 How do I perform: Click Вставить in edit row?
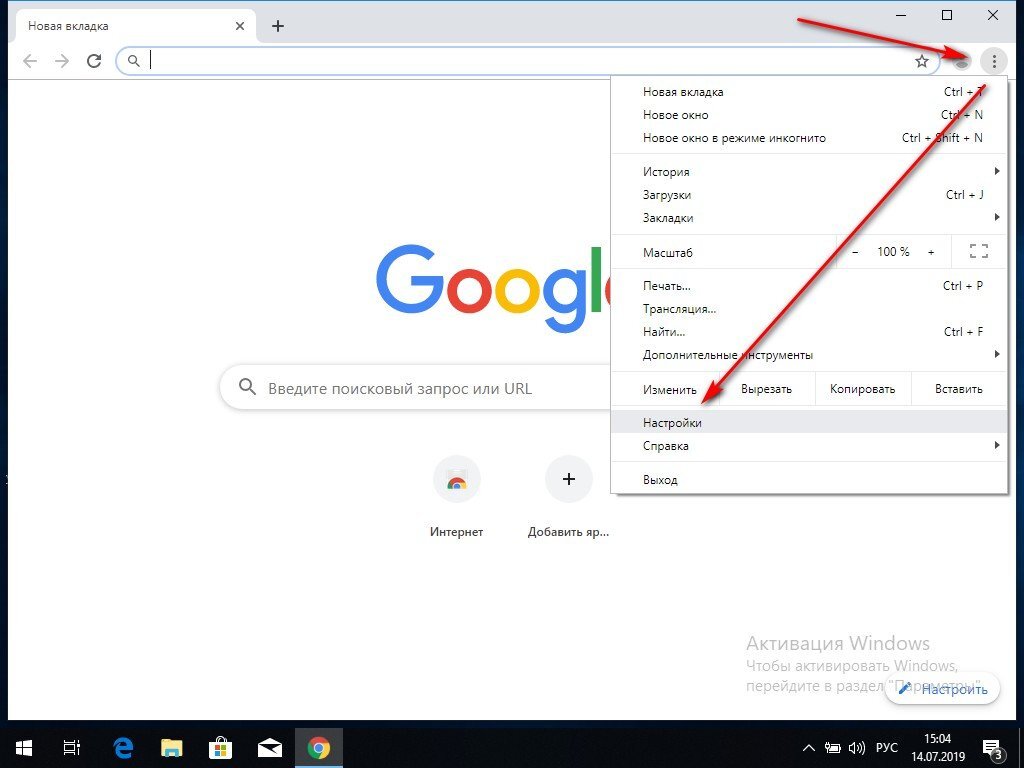tap(959, 389)
